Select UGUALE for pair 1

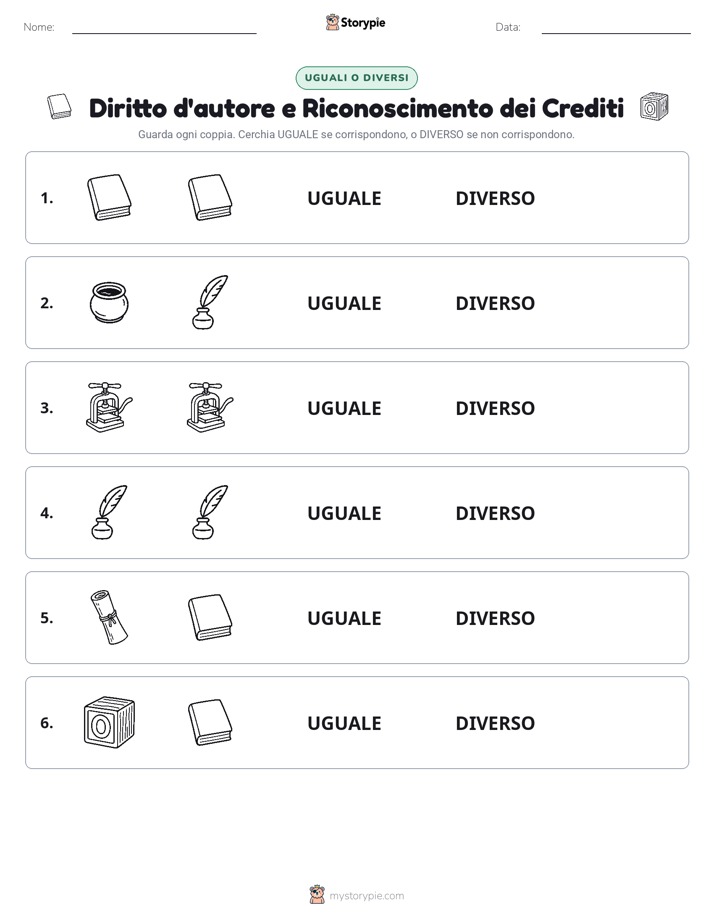pos(344,198)
